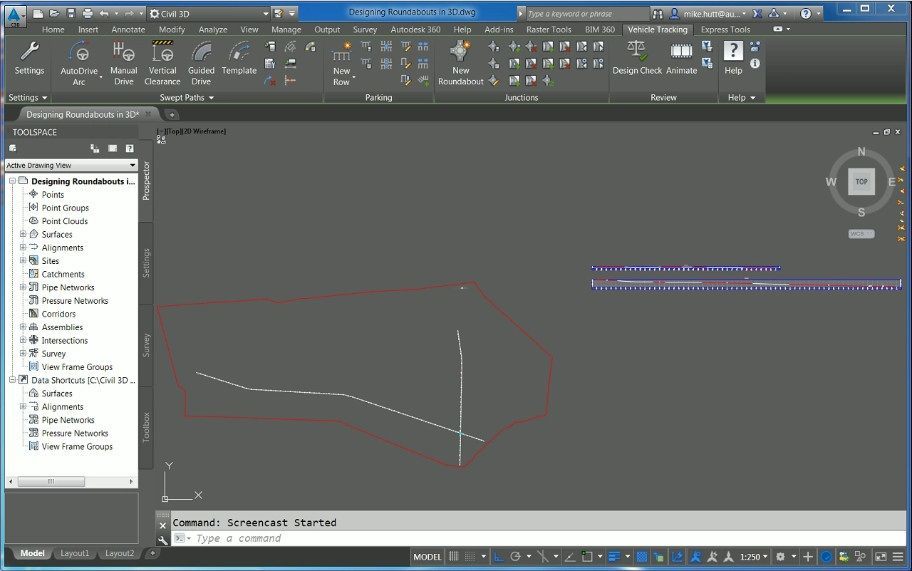Click the binoculars search icon
The height and width of the screenshot is (571, 912).
click(658, 13)
